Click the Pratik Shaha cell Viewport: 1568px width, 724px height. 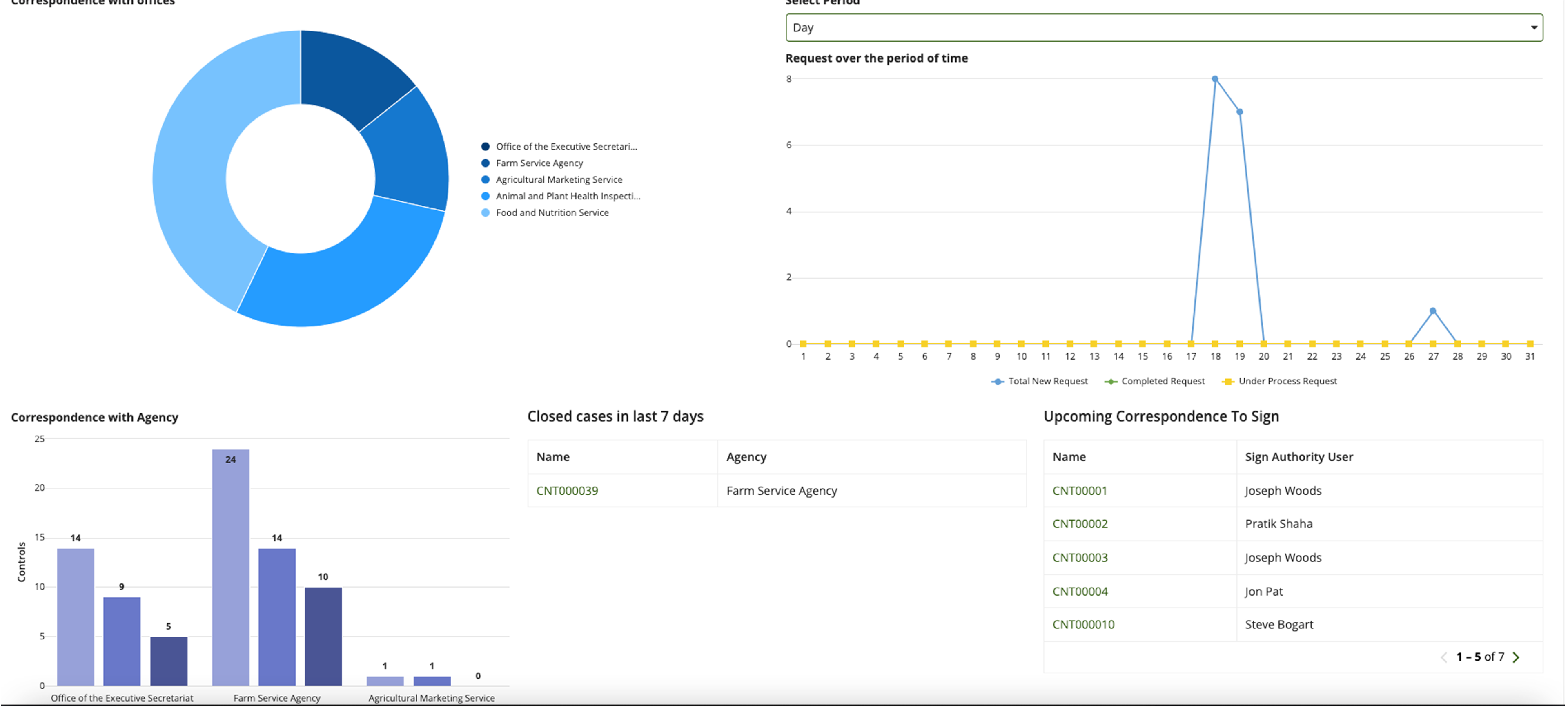click(1278, 524)
